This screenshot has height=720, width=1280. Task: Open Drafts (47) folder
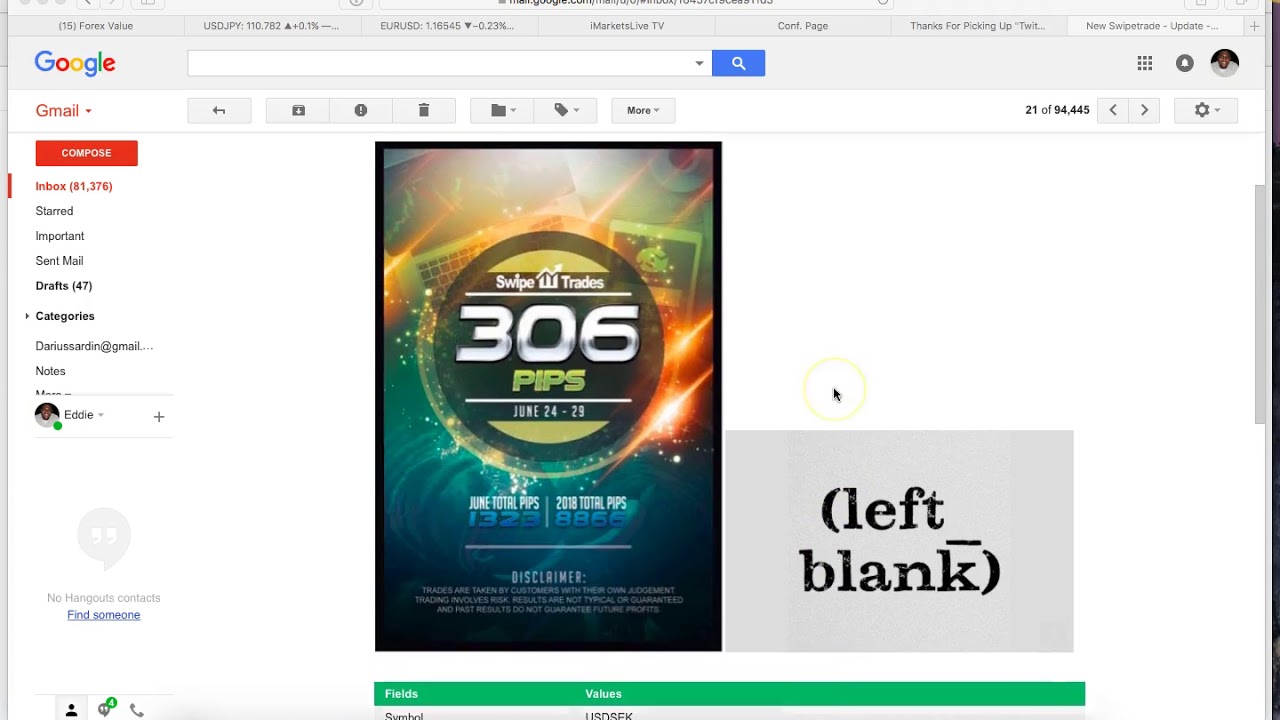tap(64, 286)
